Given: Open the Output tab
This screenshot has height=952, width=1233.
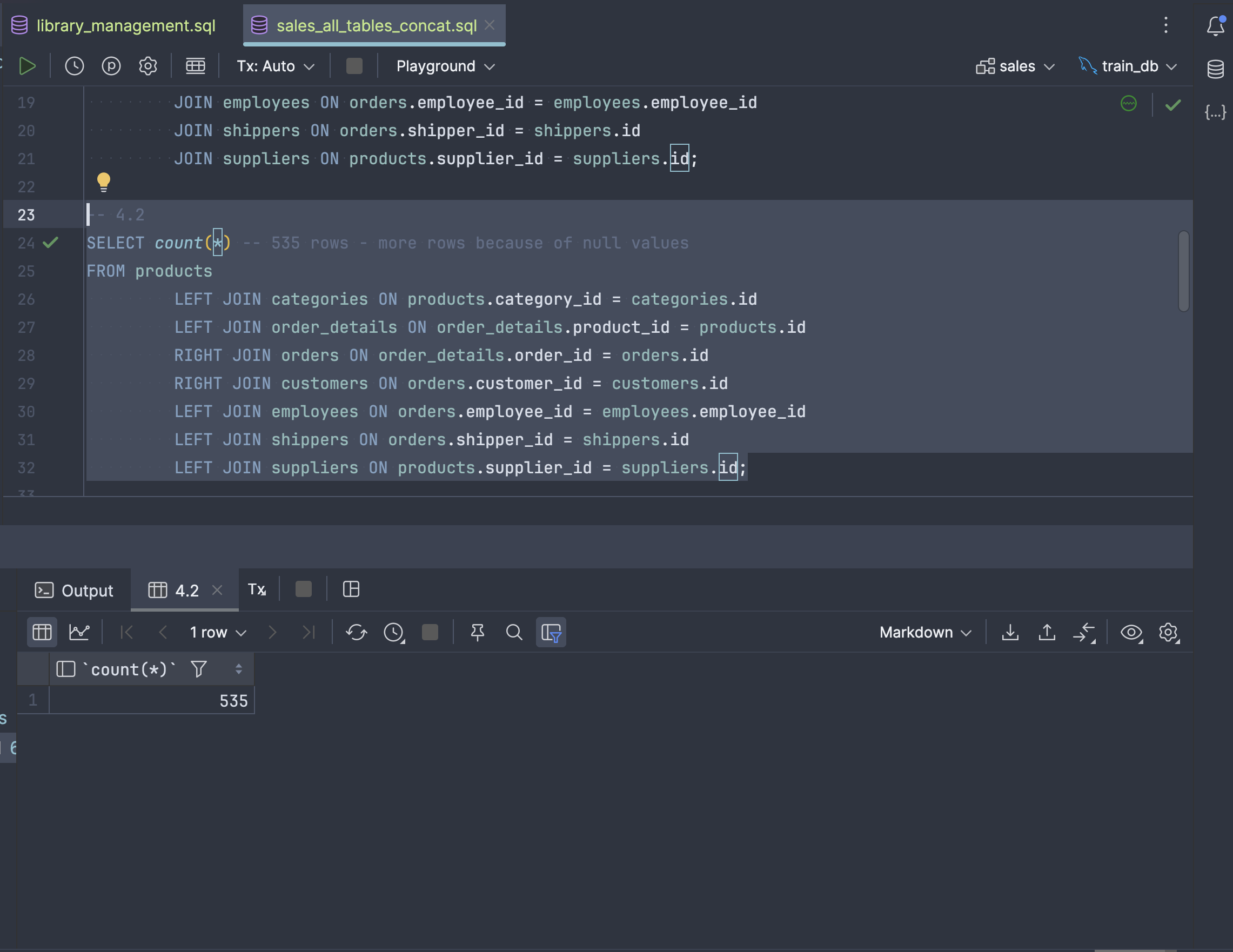Looking at the screenshot, I should [x=75, y=590].
